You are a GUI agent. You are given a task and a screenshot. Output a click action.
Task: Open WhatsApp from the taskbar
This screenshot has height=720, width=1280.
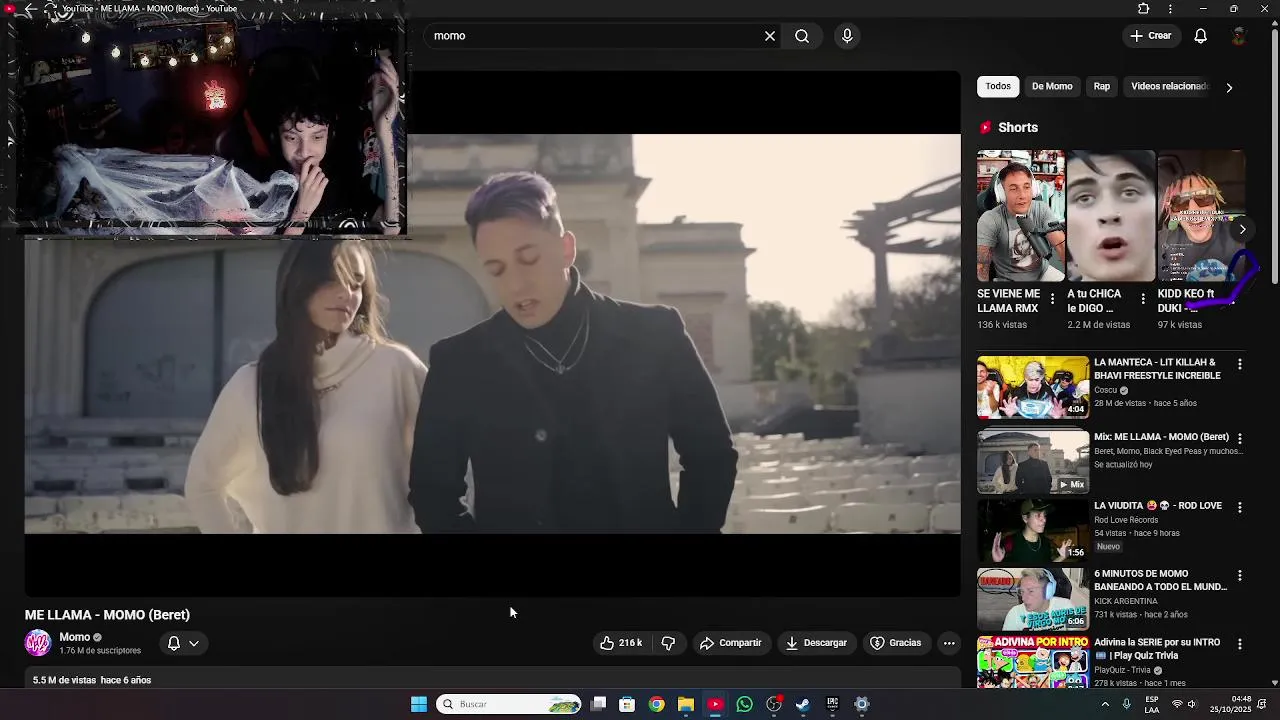pyautogui.click(x=744, y=704)
